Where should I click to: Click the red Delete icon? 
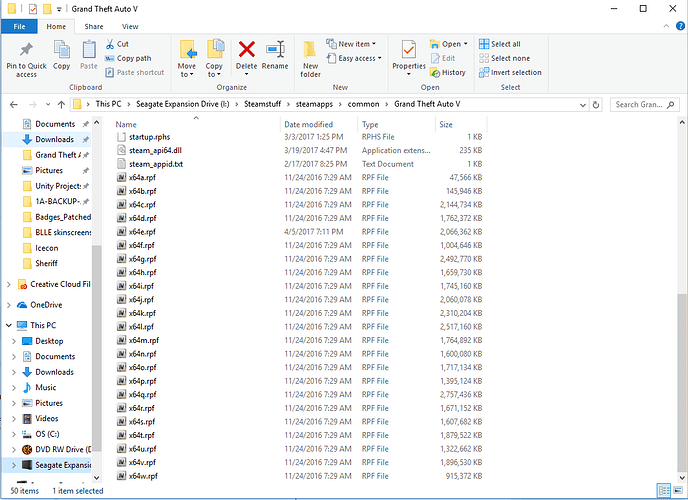tap(247, 49)
